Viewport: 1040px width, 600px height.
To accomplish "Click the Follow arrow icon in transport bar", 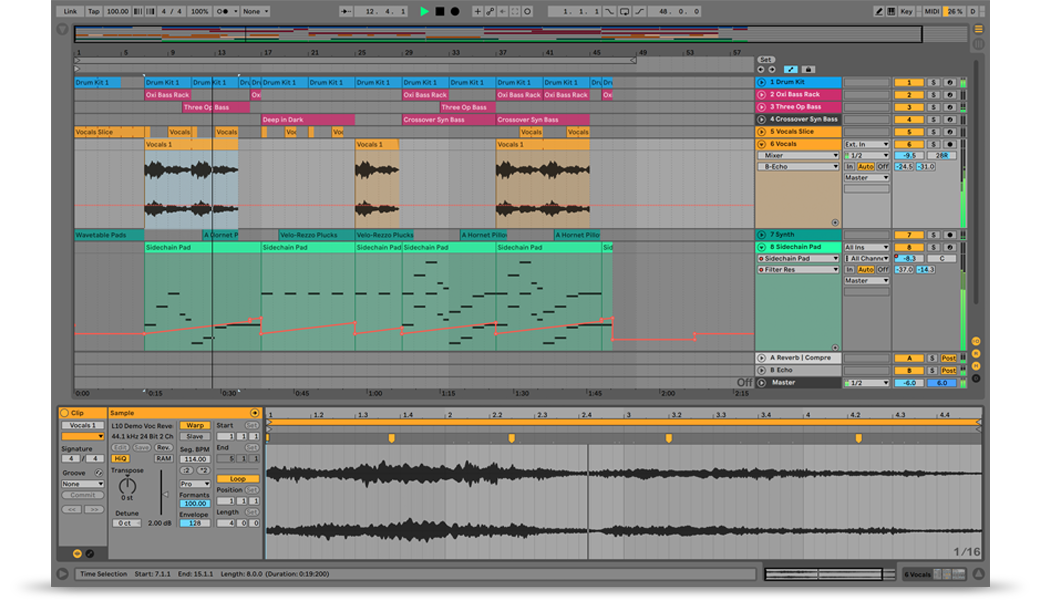I will click(346, 11).
